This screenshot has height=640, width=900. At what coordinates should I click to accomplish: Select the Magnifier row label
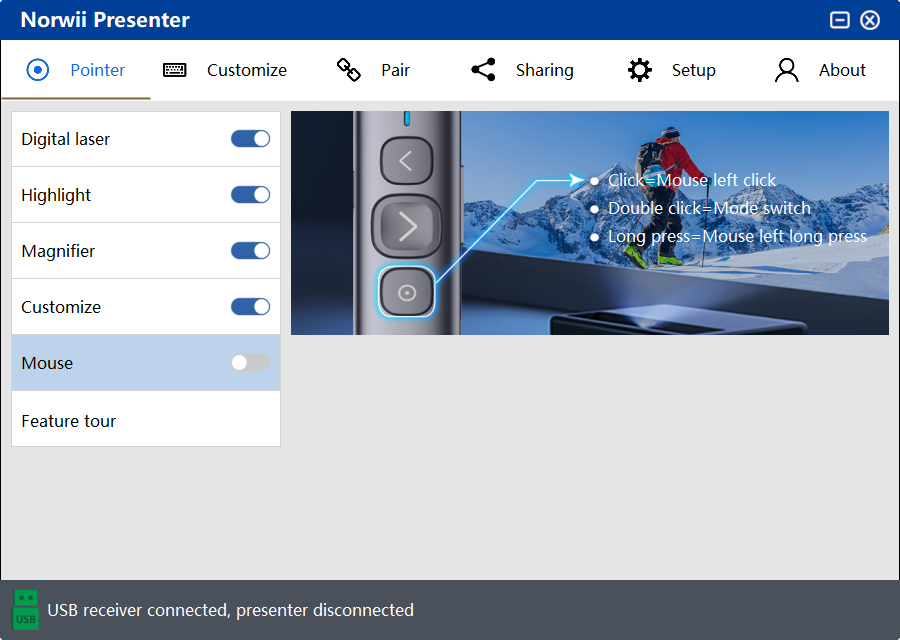click(x=58, y=251)
